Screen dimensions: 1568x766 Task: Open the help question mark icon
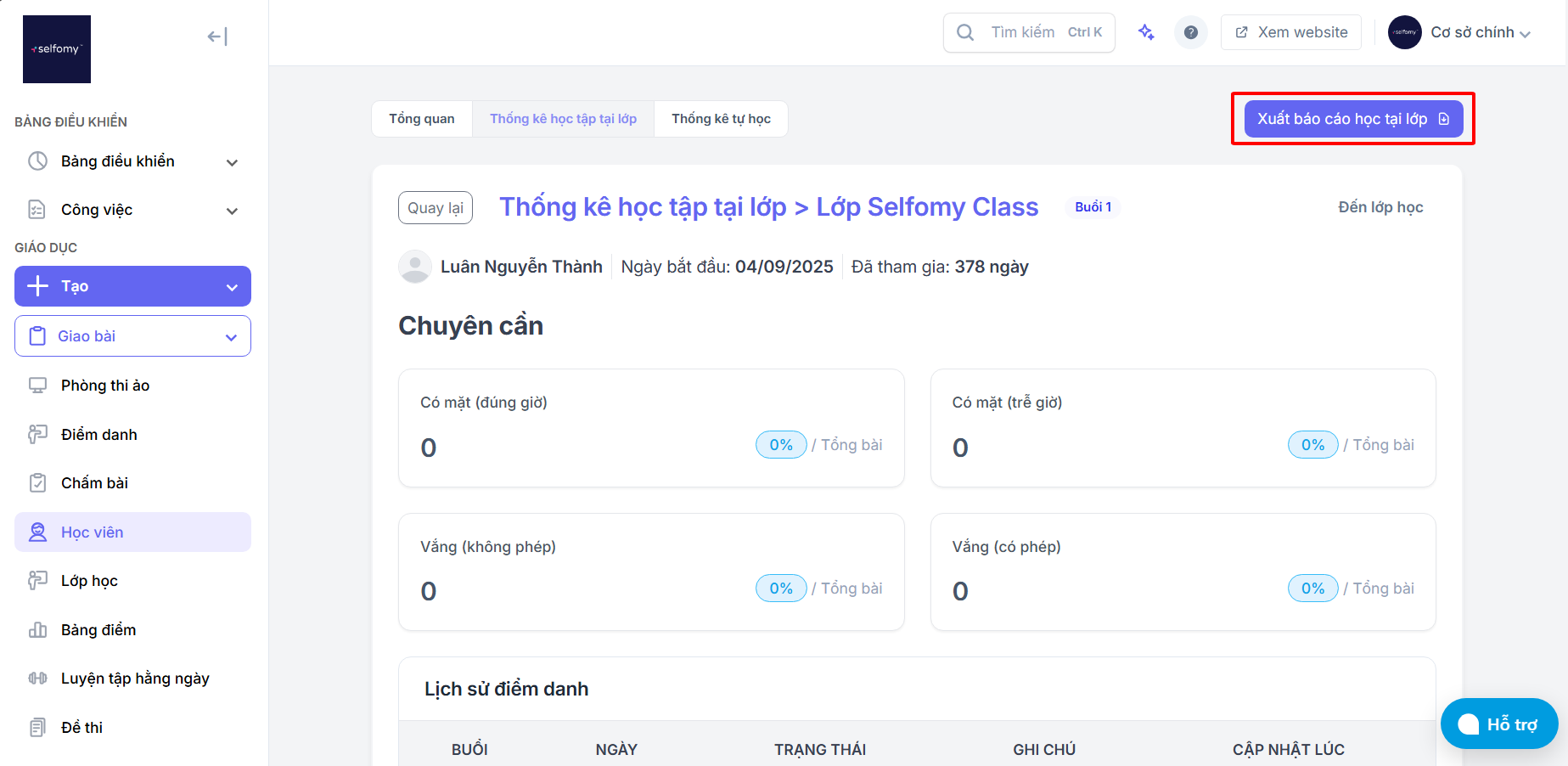(x=1191, y=32)
